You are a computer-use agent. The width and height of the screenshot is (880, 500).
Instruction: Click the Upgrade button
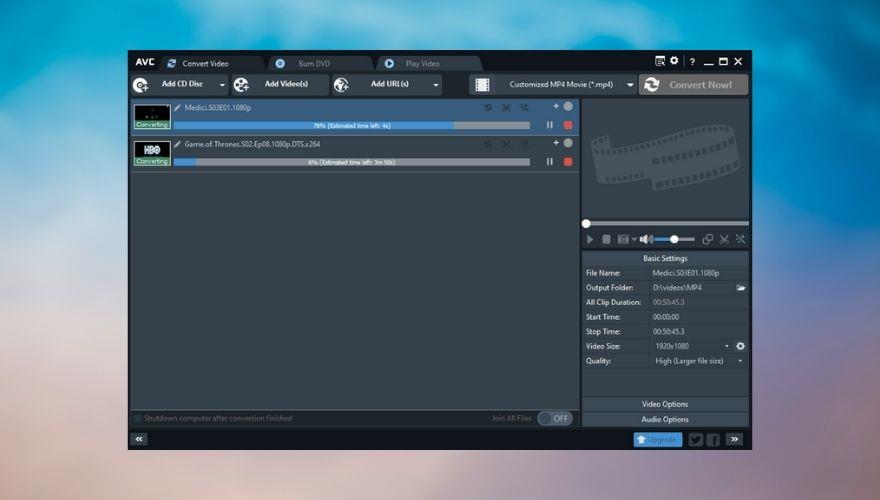click(657, 439)
